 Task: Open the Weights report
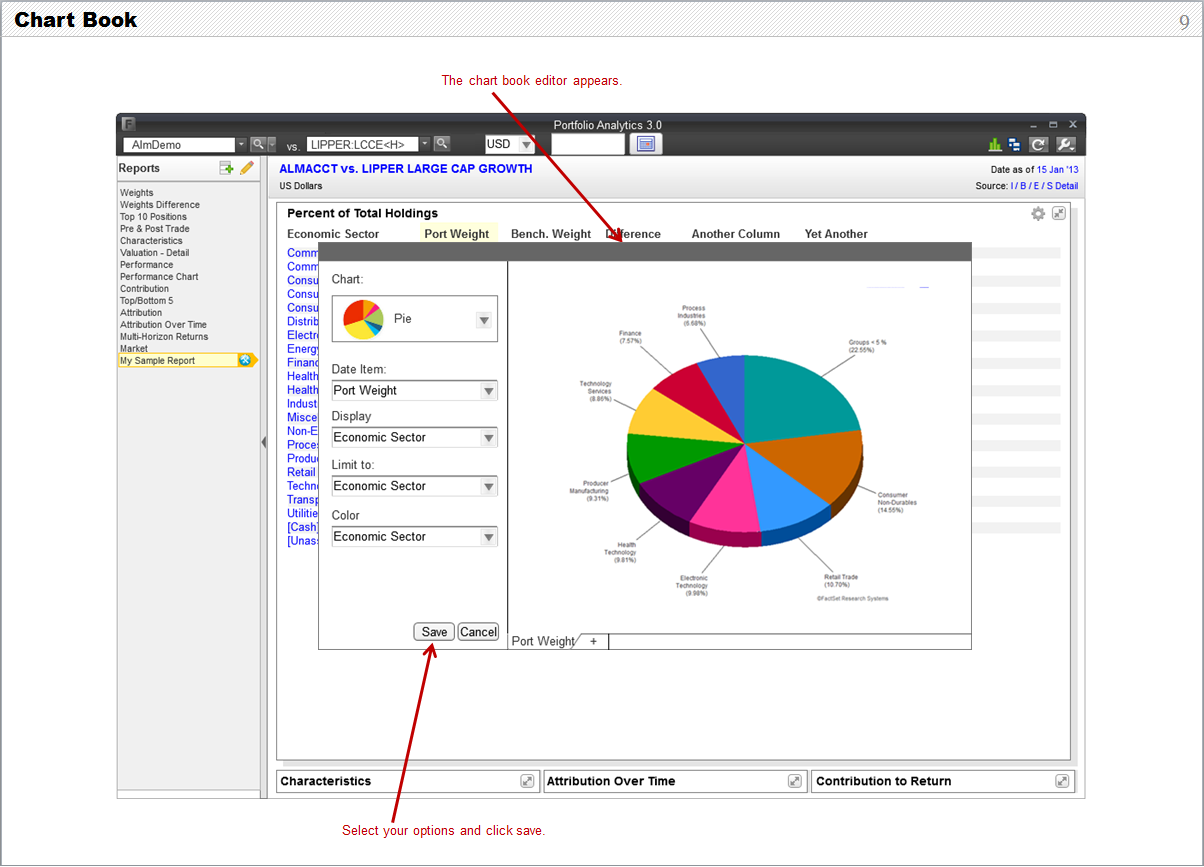[x=137, y=193]
